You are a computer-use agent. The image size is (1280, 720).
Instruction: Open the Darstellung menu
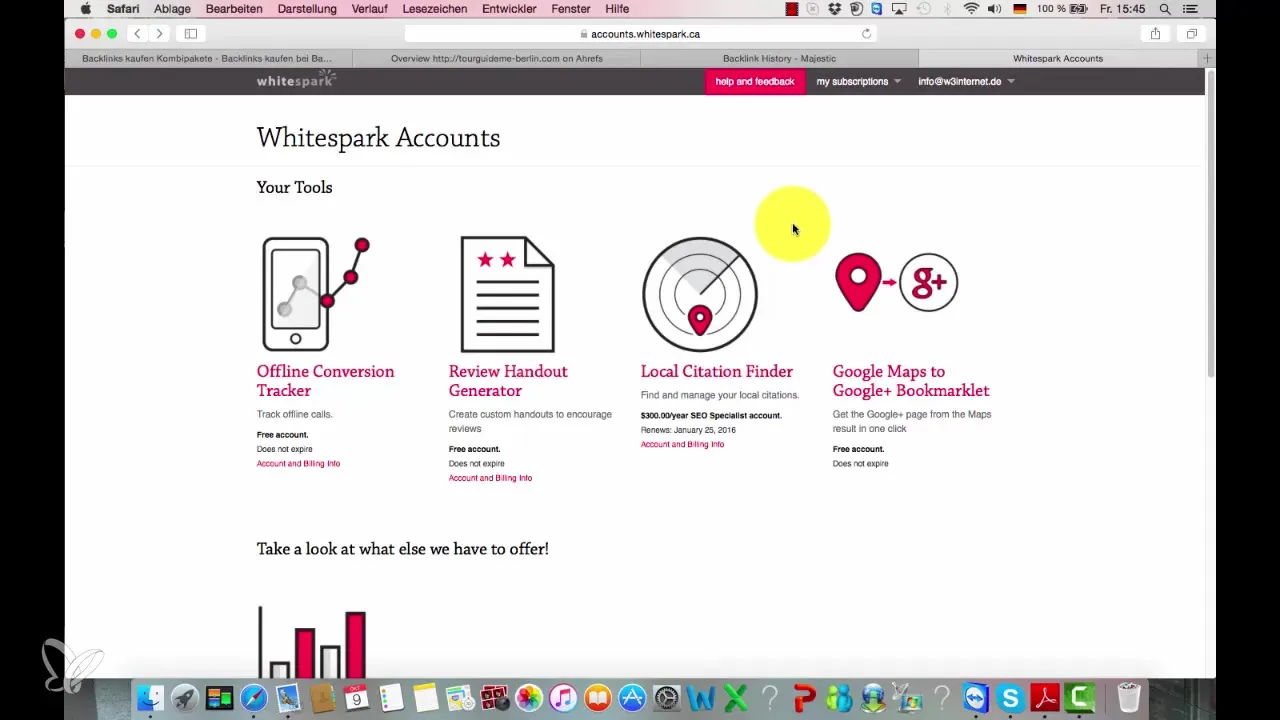coord(307,9)
